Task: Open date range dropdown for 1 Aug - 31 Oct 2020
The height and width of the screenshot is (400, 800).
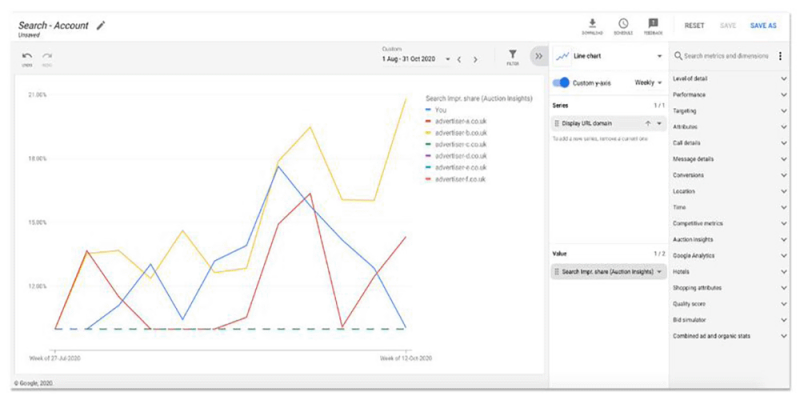Action: click(x=447, y=59)
